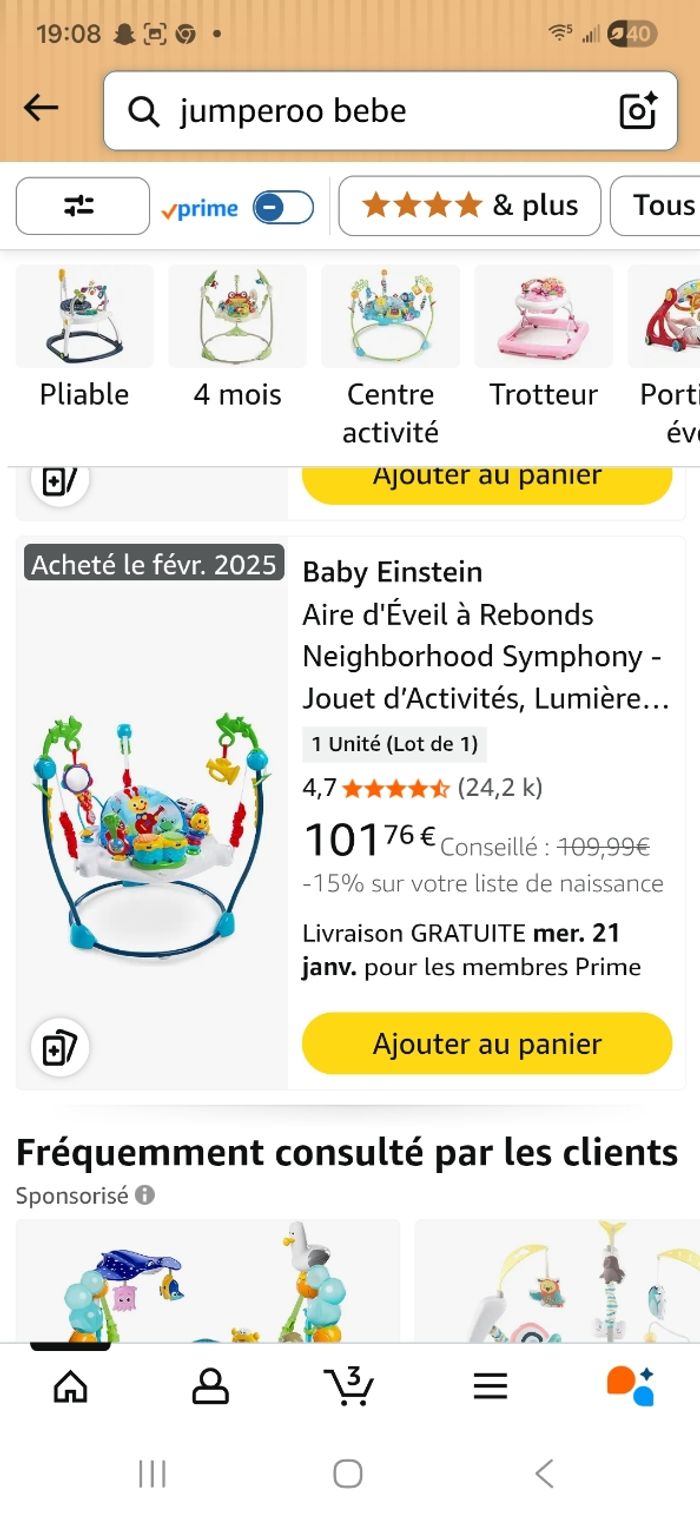
Task: Add Baby Einstein jumper to cart
Action: tap(487, 1043)
